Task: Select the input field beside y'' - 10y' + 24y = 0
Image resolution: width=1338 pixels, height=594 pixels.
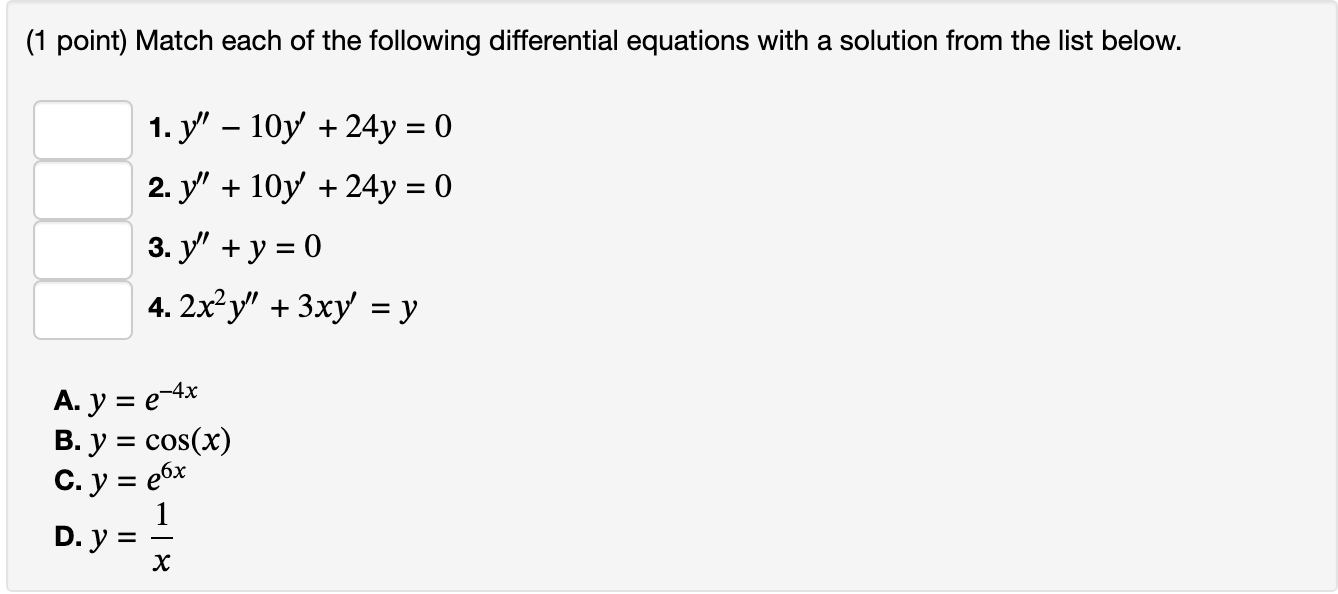Action: [82, 128]
